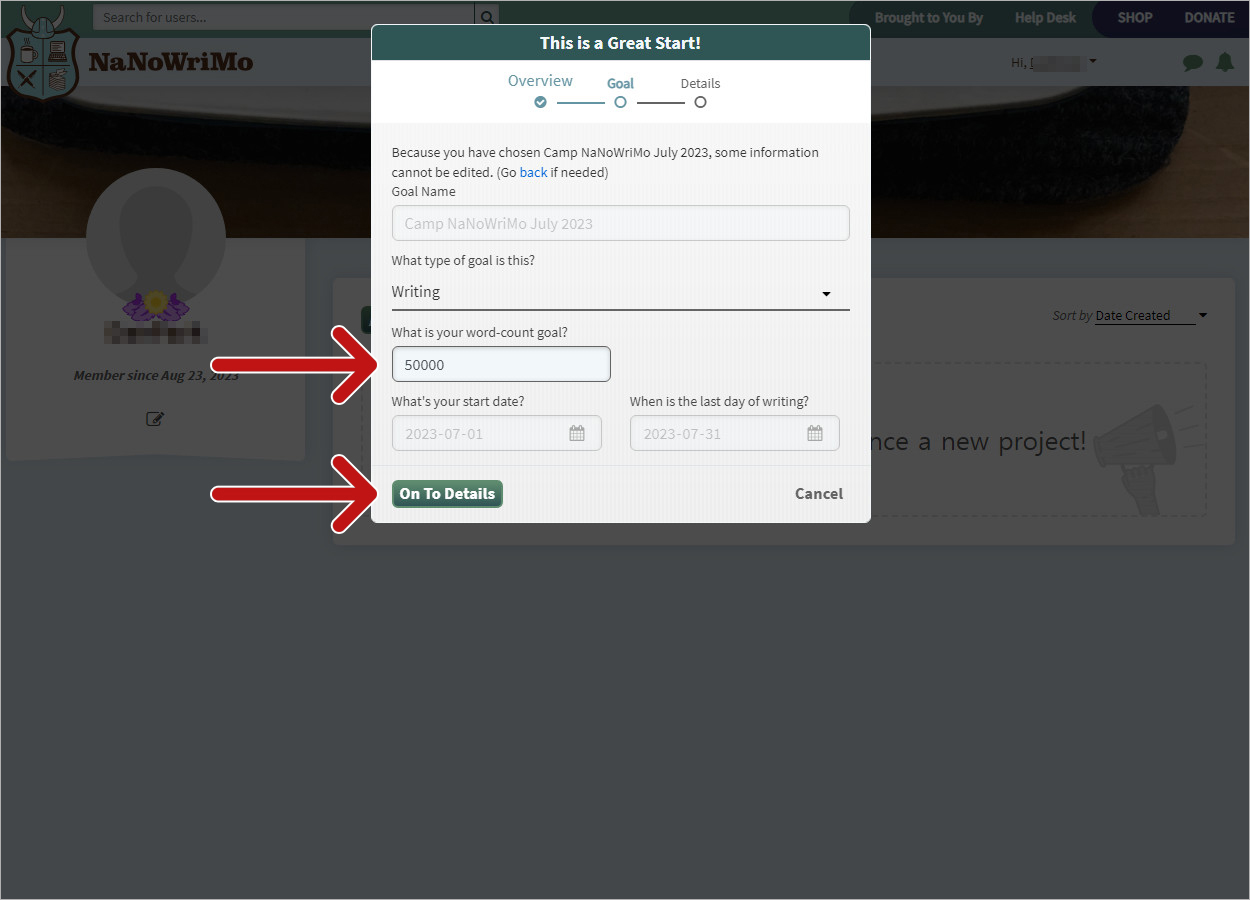Expand the goal type Writing dropdown
This screenshot has width=1250, height=900.
click(620, 292)
